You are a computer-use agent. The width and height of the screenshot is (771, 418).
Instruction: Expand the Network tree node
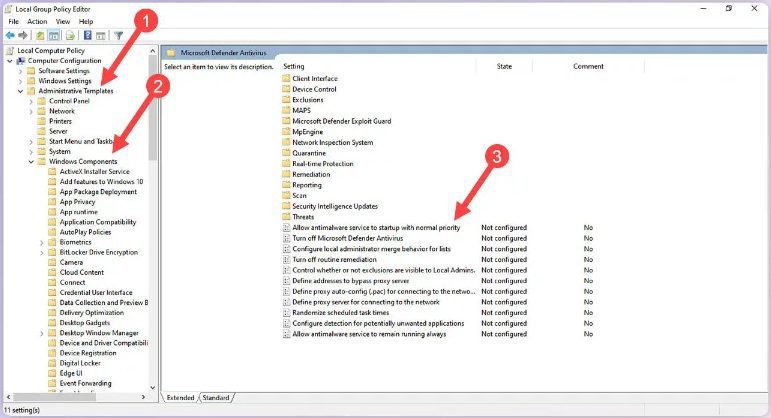31,111
